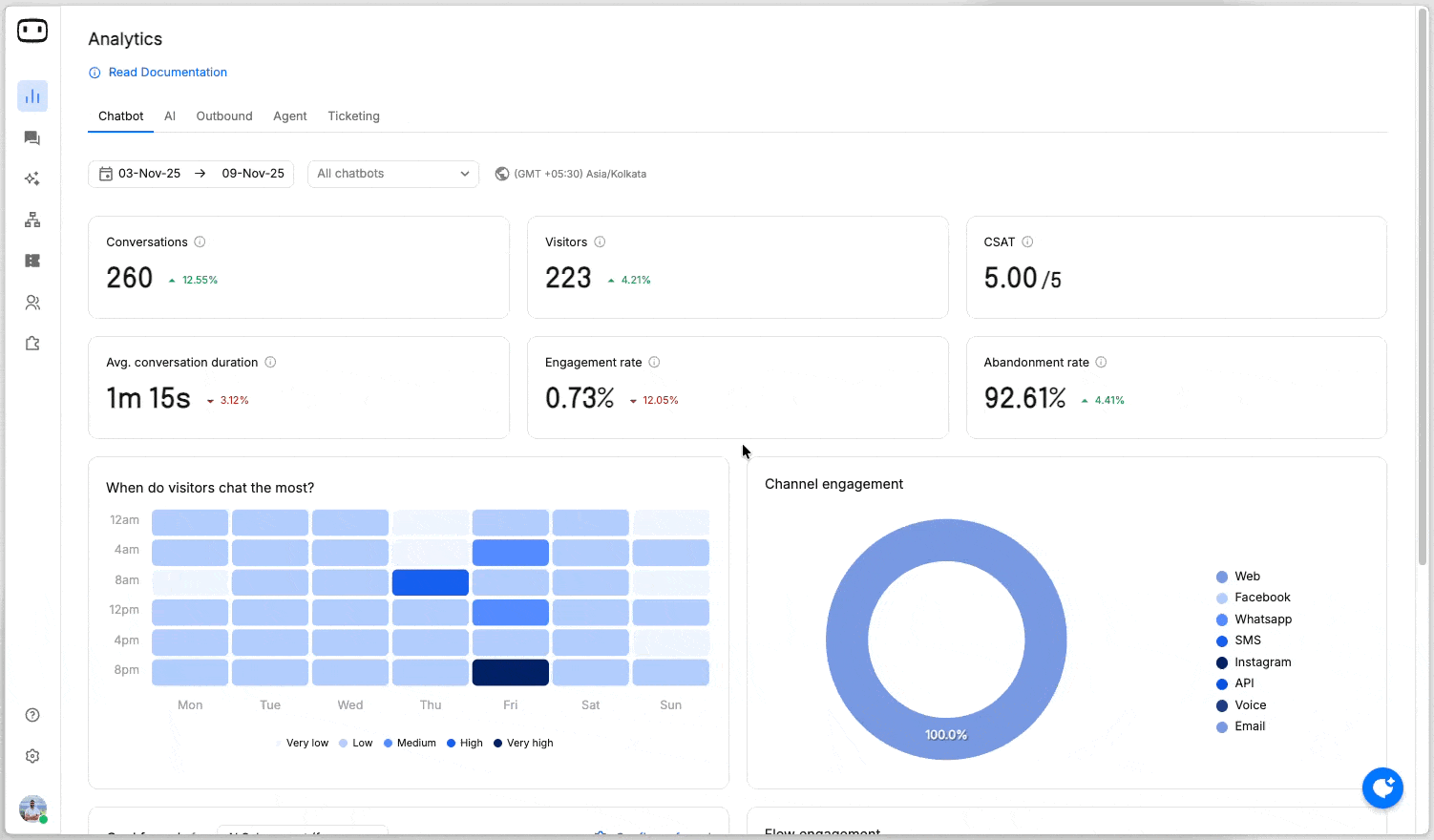
Task: Click the darkest Friday 8pm heatmap cell
Action: pyautogui.click(x=510, y=672)
